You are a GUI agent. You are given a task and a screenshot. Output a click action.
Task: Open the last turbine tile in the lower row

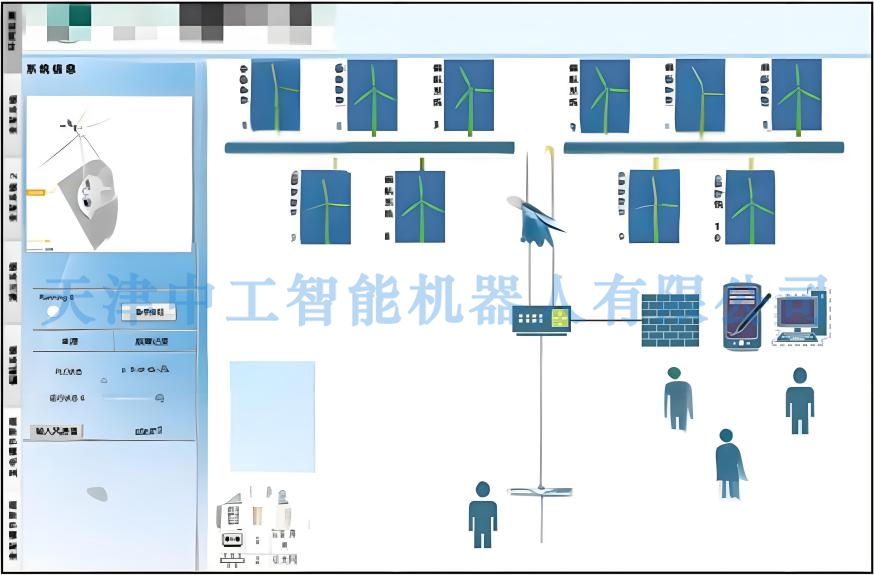pos(750,207)
